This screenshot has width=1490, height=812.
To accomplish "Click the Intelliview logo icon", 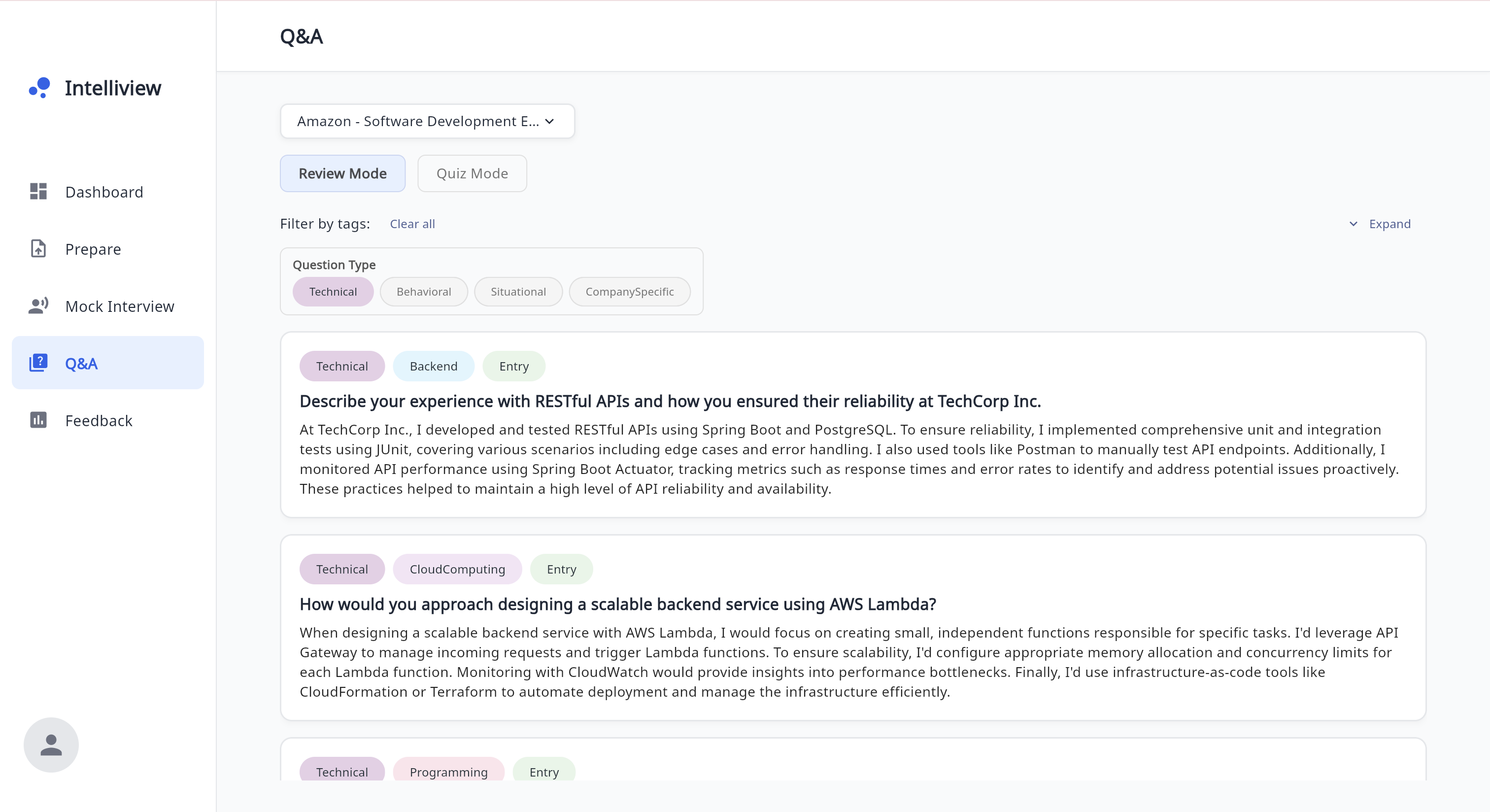I will [40, 88].
